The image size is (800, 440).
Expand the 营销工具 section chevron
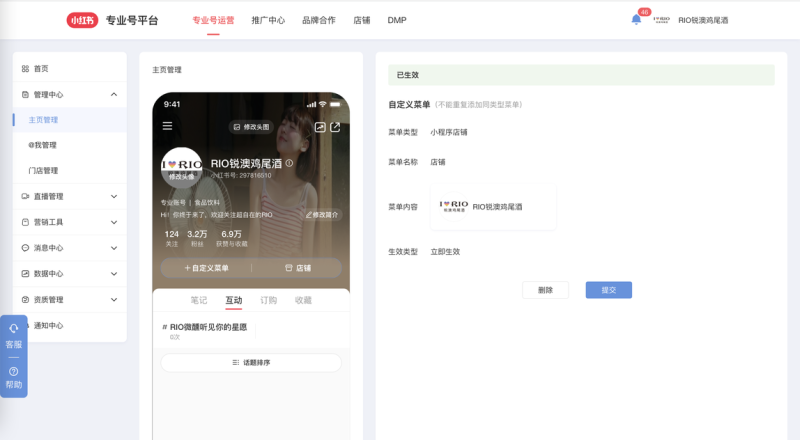point(114,222)
